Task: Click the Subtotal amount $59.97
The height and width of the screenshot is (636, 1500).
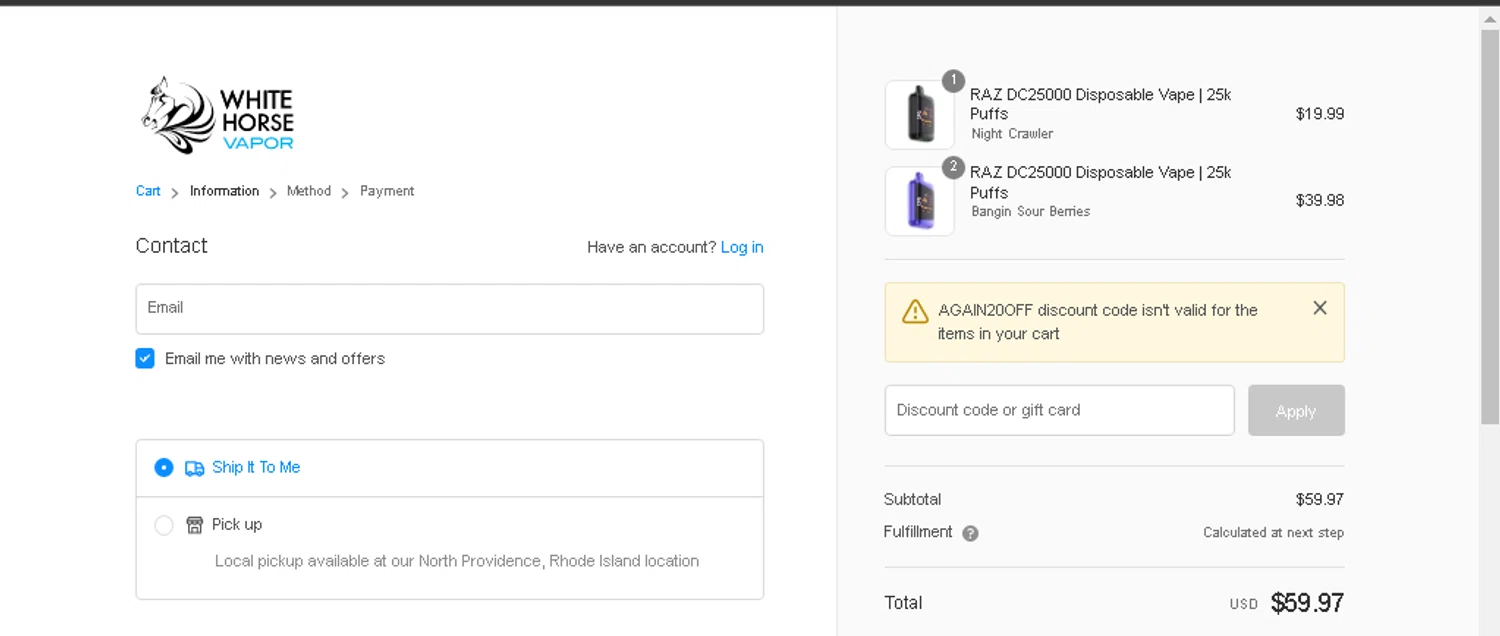Action: coord(1320,499)
